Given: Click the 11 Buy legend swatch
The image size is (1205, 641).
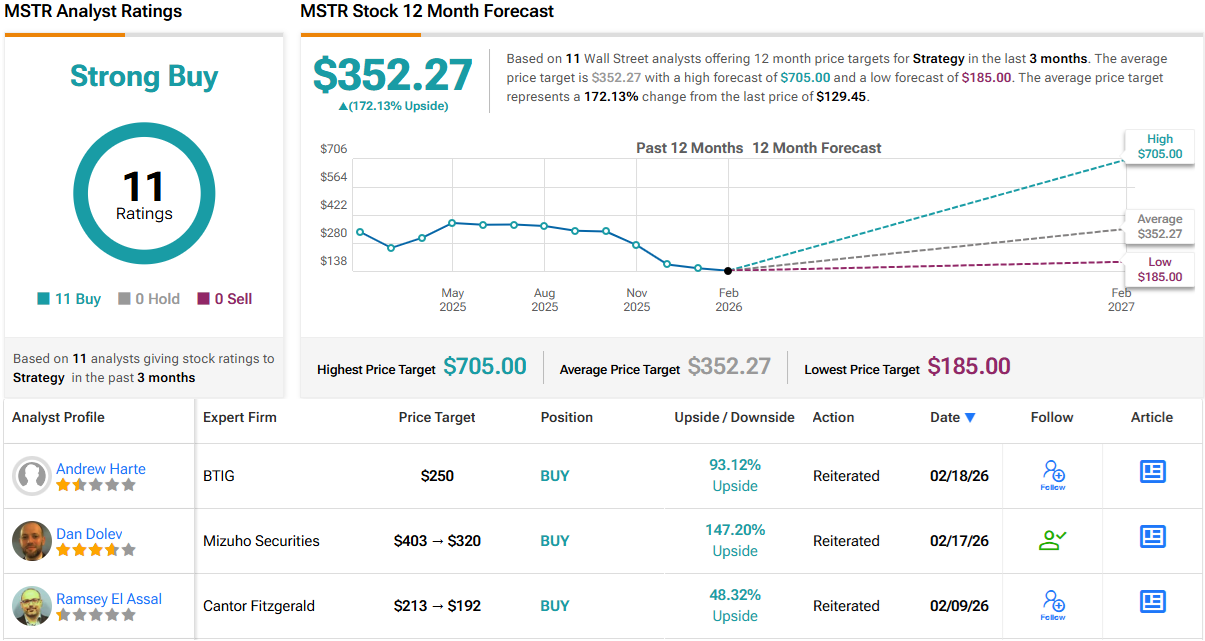Looking at the screenshot, I should point(44,299).
